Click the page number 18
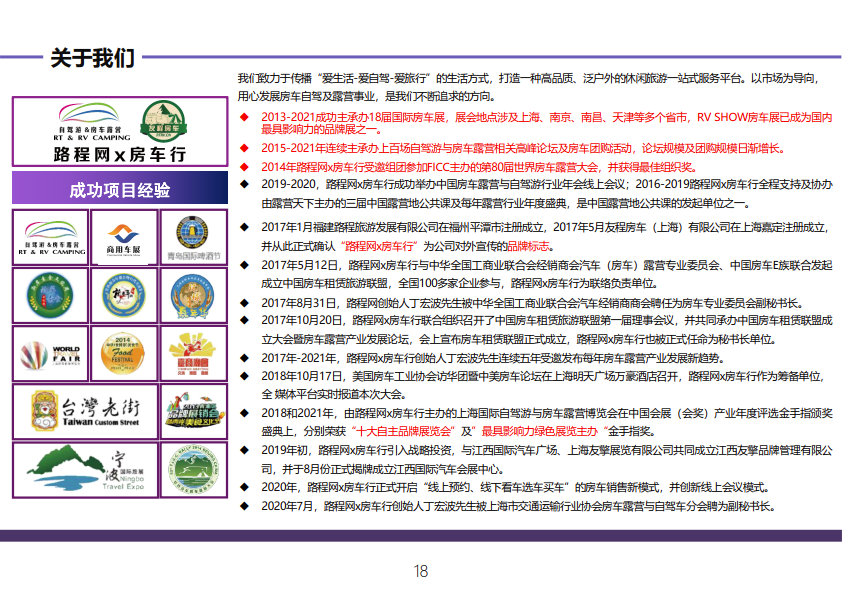 tap(421, 571)
